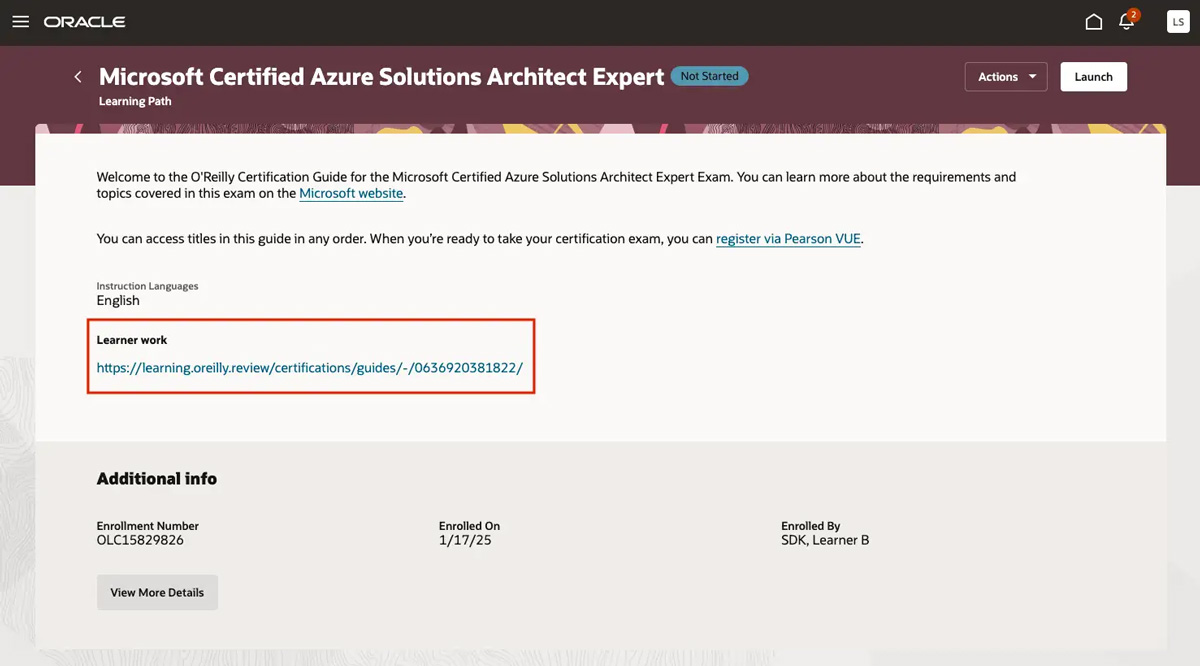Launch the learning path

[1093, 77]
